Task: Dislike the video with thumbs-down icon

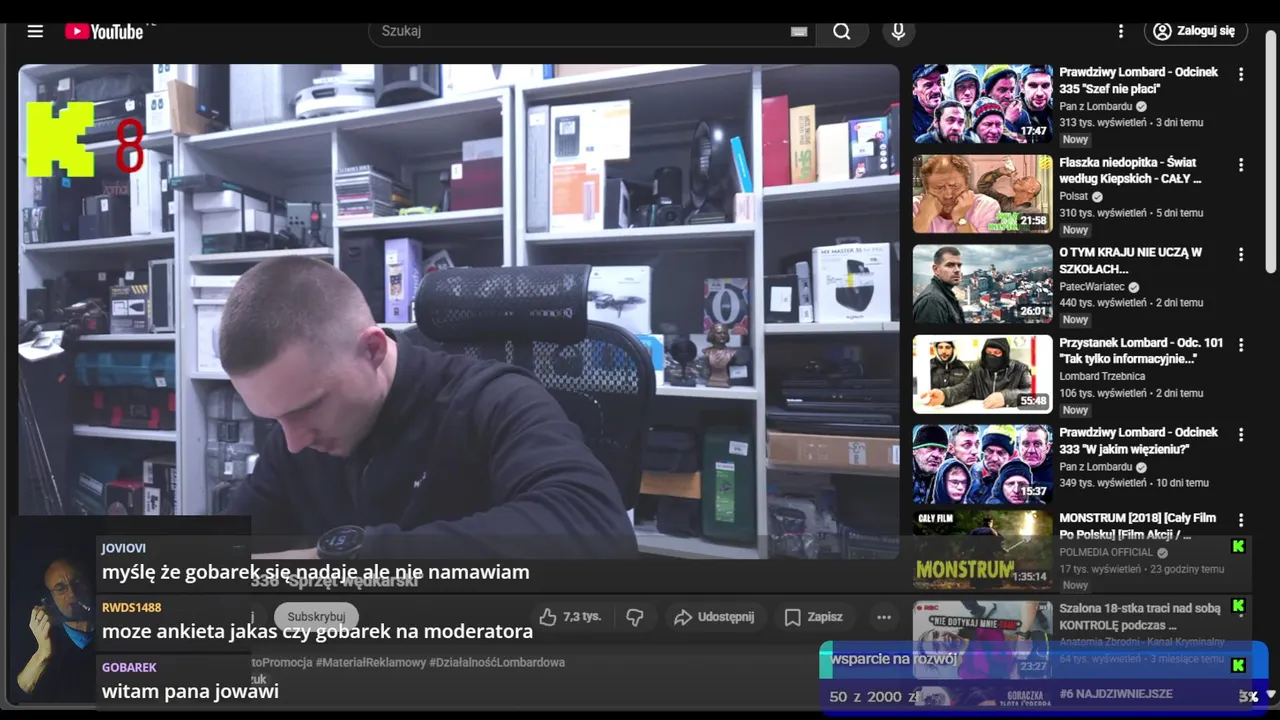Action: pyautogui.click(x=635, y=617)
